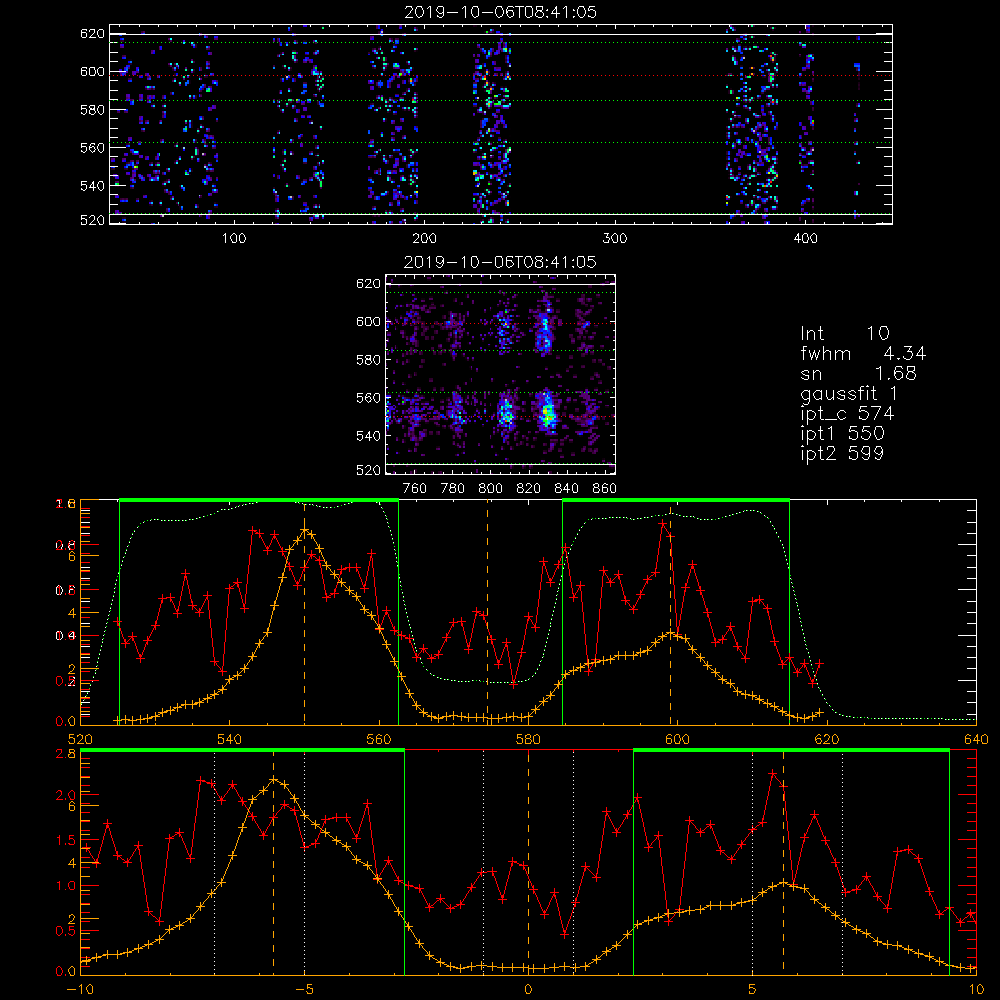The image size is (1000, 1000).
Task: Click x-axis label 200 on top spectrogram
Action: (424, 239)
